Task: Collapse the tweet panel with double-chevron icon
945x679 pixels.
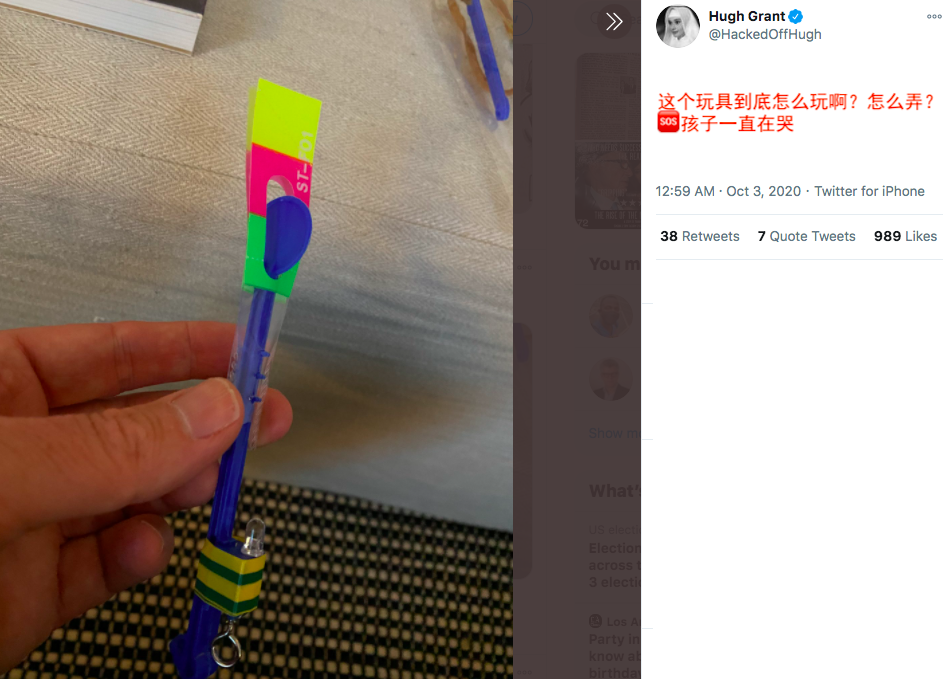Action: point(614,22)
